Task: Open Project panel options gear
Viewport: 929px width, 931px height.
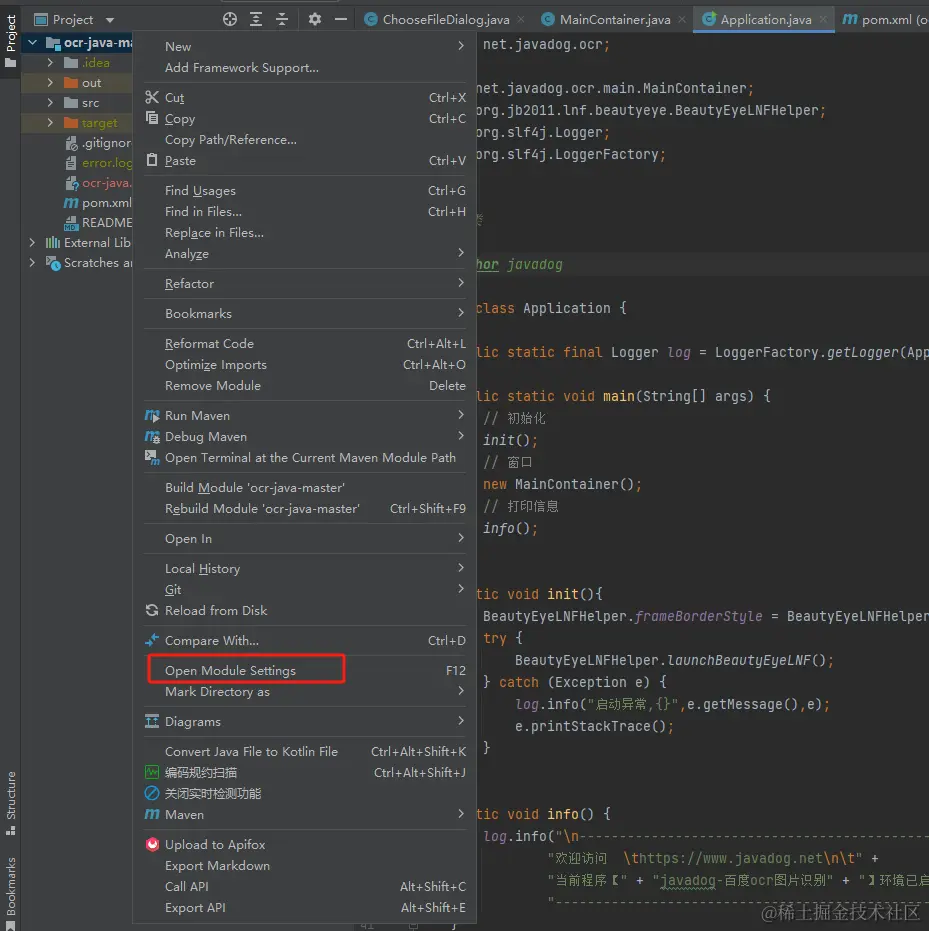Action: pos(313,18)
